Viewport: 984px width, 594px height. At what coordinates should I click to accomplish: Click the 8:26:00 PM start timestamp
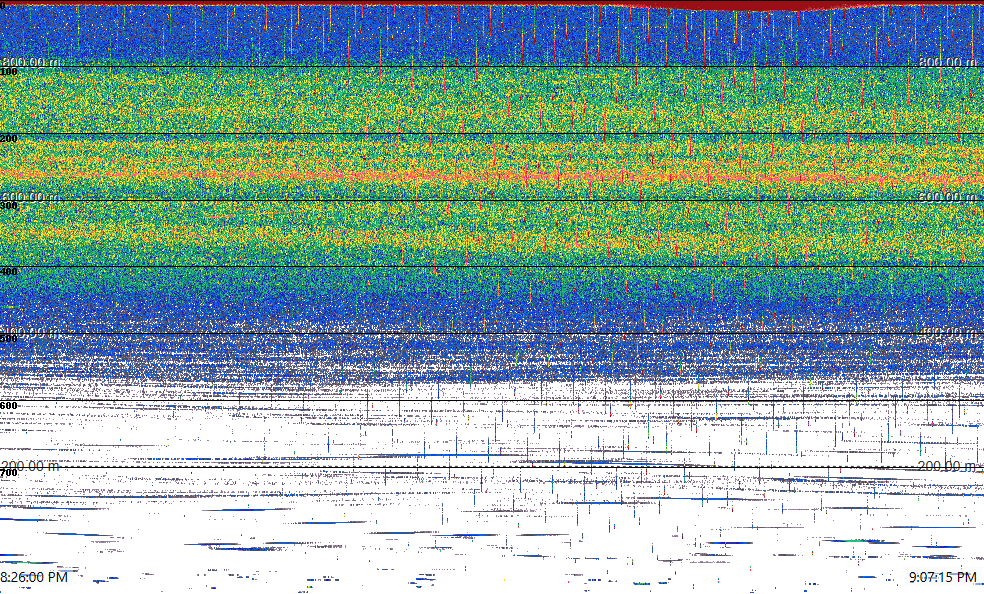tap(34, 577)
